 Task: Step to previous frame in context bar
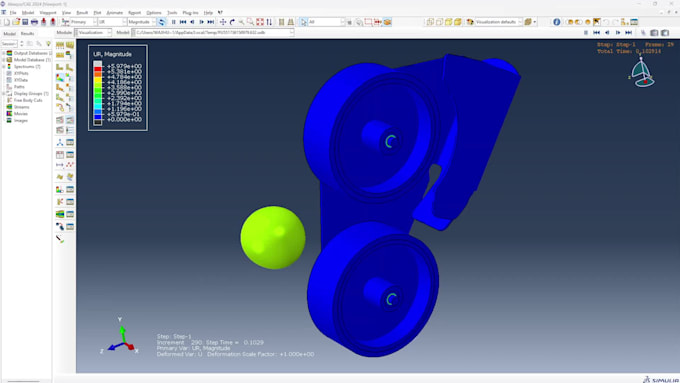click(x=607, y=33)
